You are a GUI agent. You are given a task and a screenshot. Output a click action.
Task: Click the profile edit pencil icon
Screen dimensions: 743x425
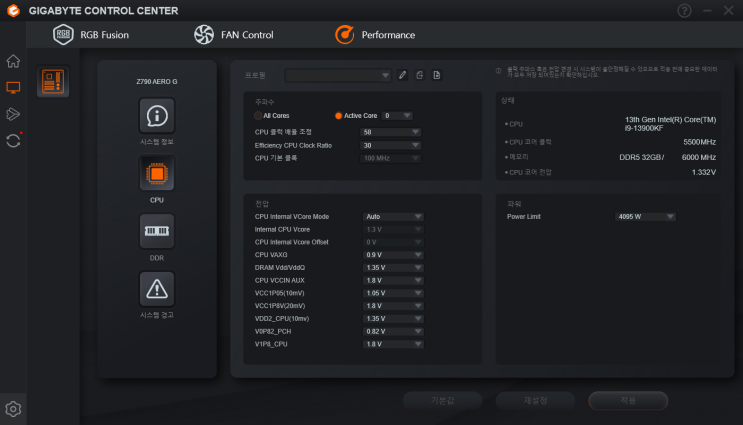402,75
